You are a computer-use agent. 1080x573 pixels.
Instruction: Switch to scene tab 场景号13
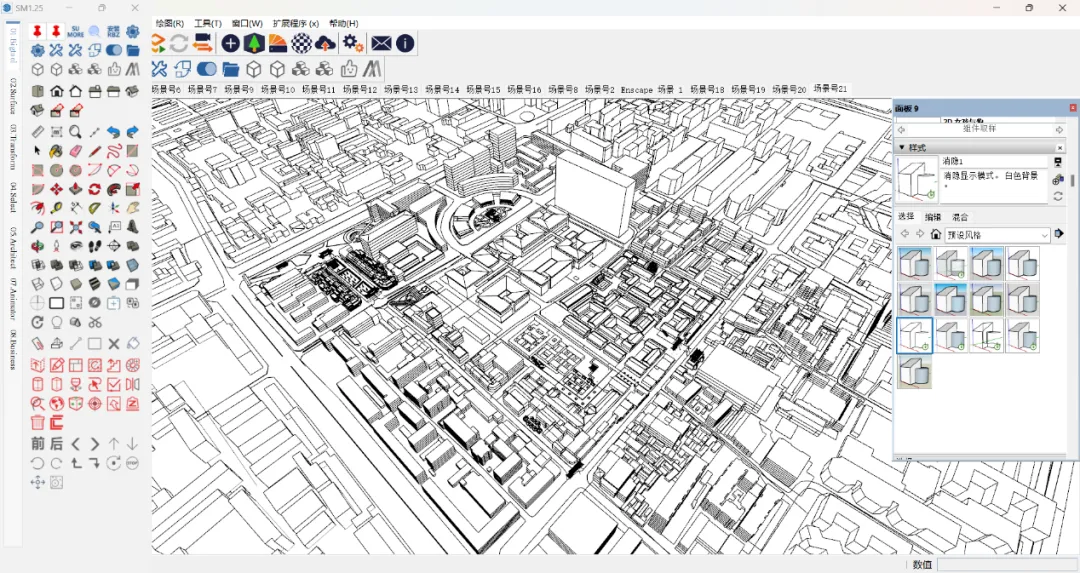[x=401, y=90]
